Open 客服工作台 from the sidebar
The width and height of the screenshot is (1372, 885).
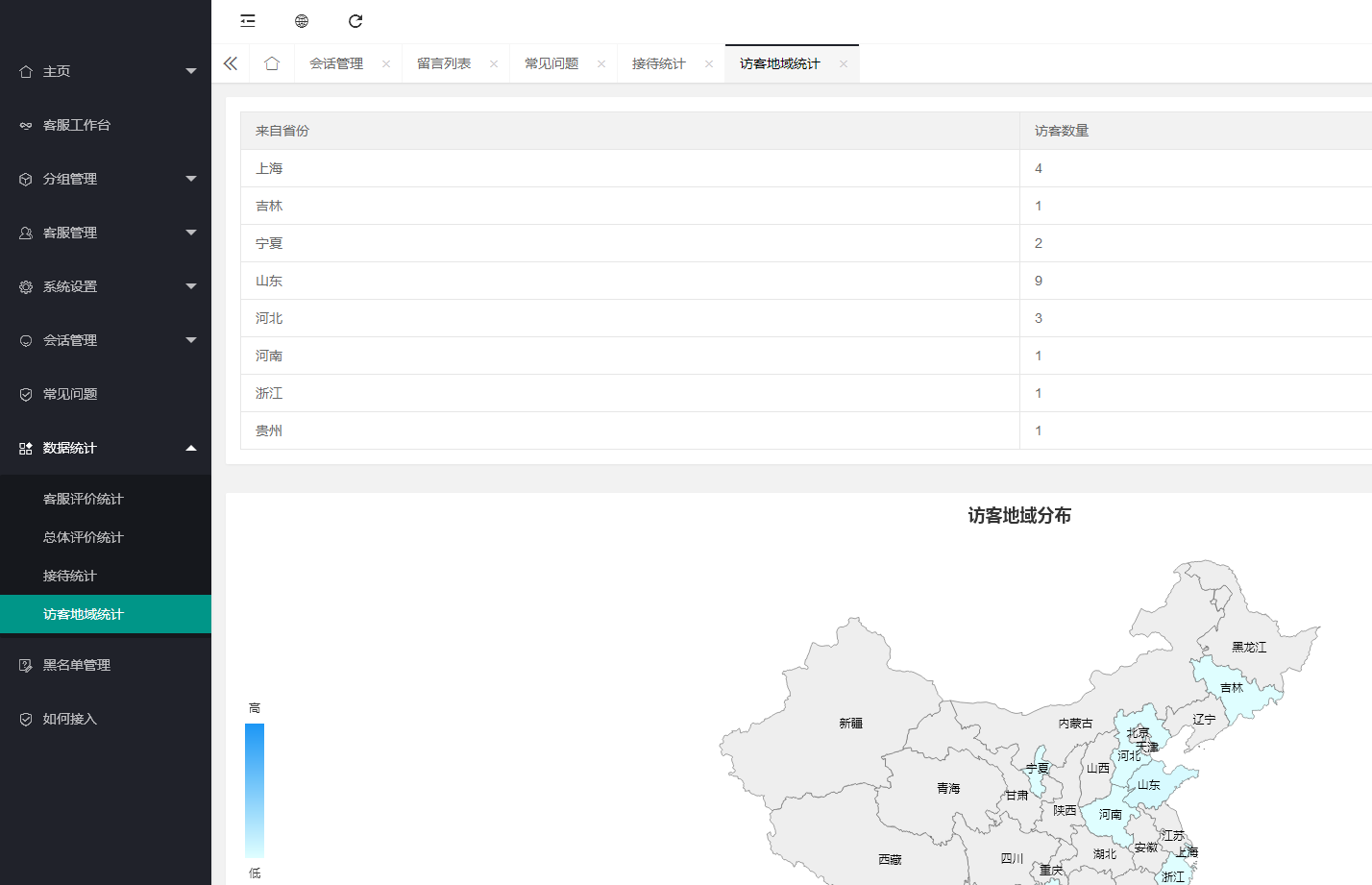point(77,125)
